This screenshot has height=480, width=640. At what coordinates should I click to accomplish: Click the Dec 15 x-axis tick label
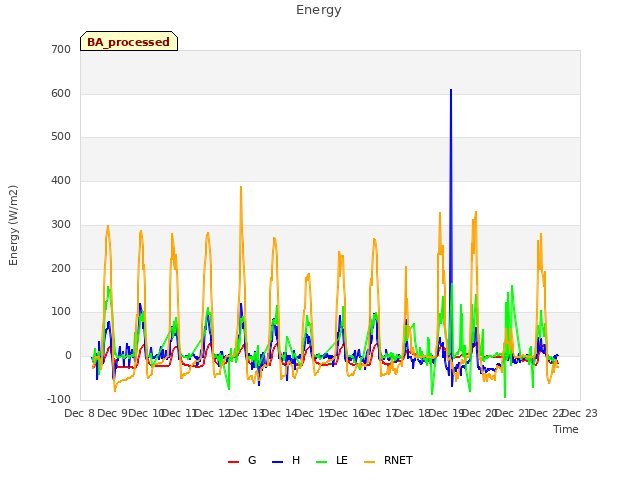pos(313,413)
